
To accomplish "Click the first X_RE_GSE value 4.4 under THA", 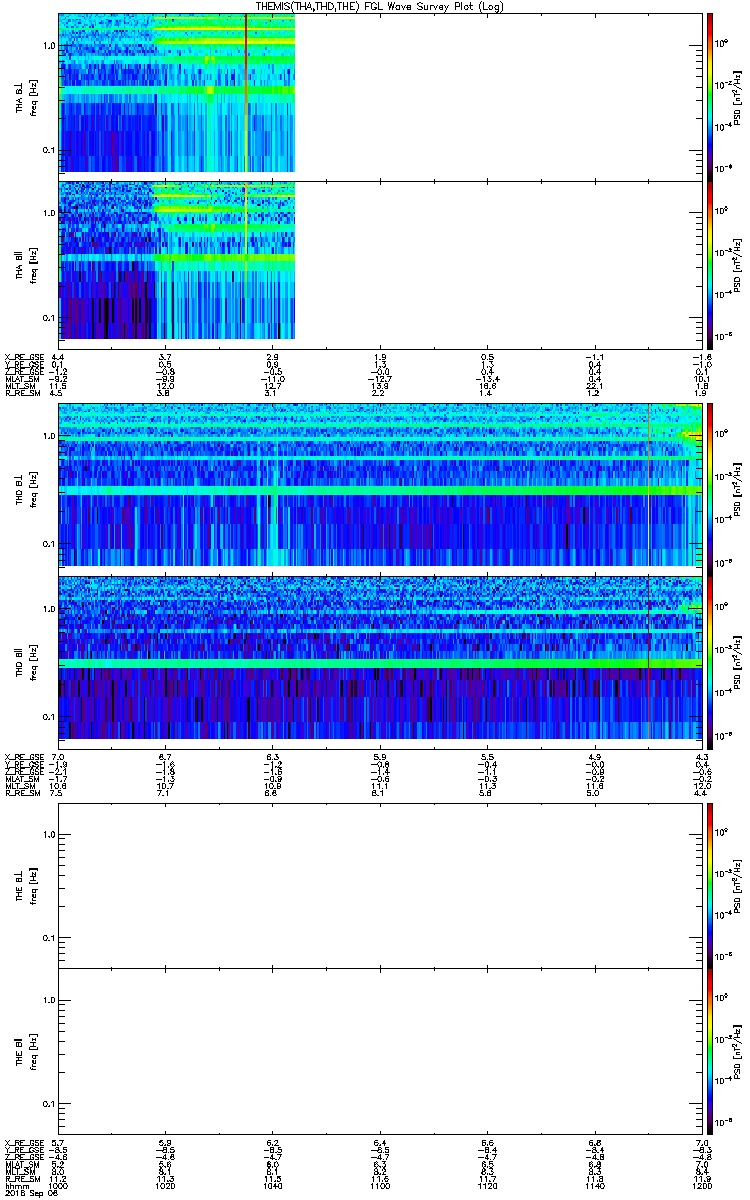I will (58, 357).
